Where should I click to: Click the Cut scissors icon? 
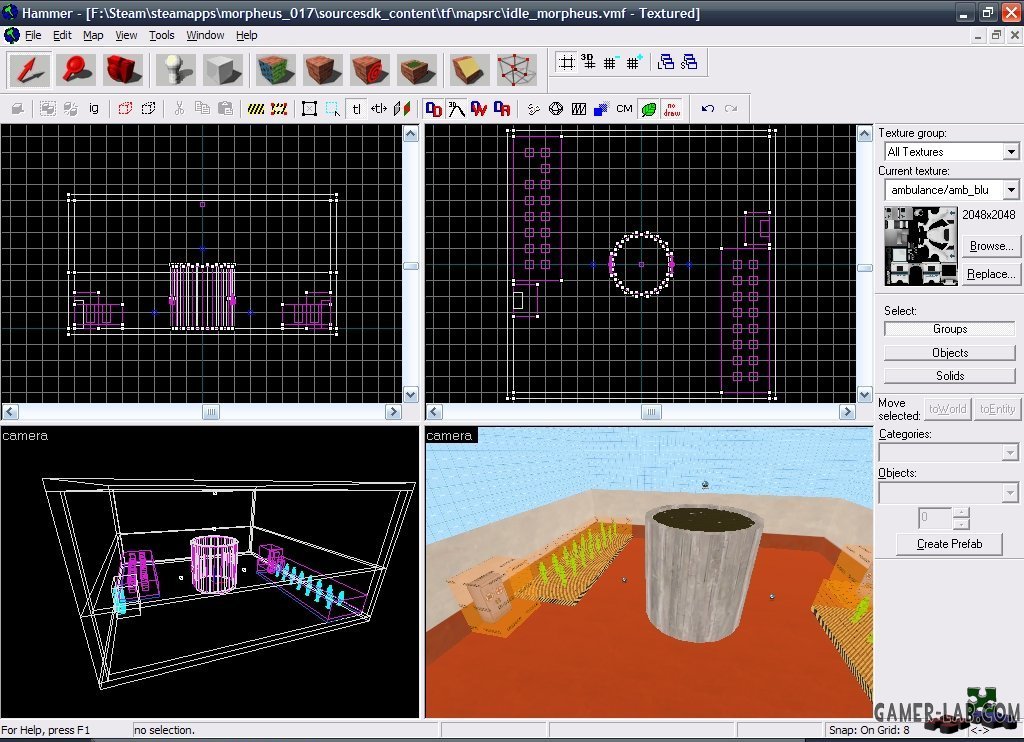pyautogui.click(x=179, y=108)
